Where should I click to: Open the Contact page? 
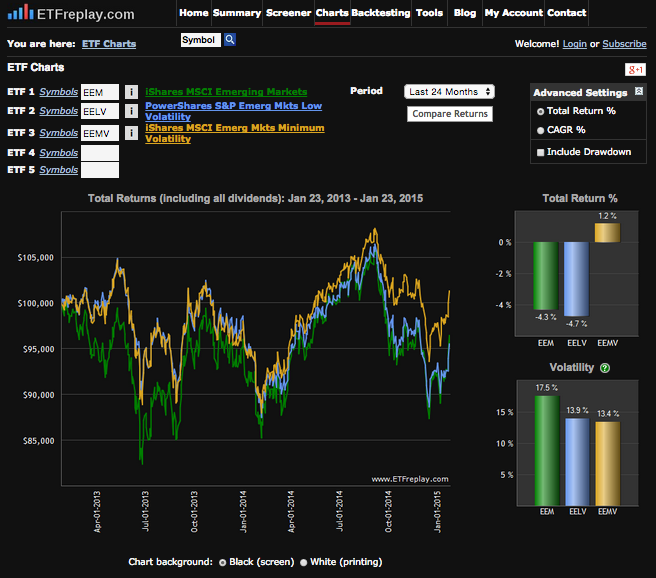pyautogui.click(x=566, y=13)
